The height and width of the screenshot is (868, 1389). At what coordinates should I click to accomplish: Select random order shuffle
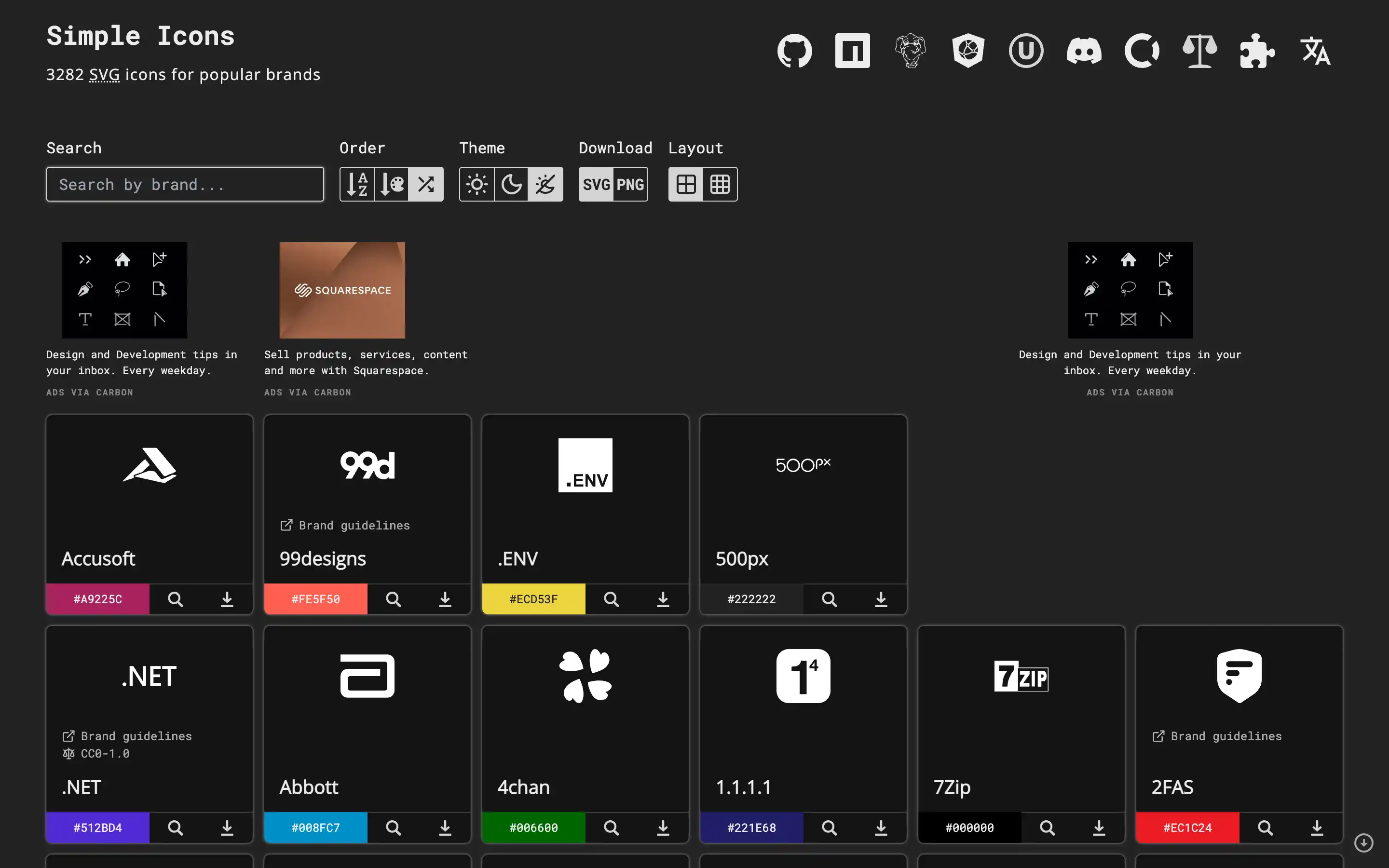coord(426,184)
